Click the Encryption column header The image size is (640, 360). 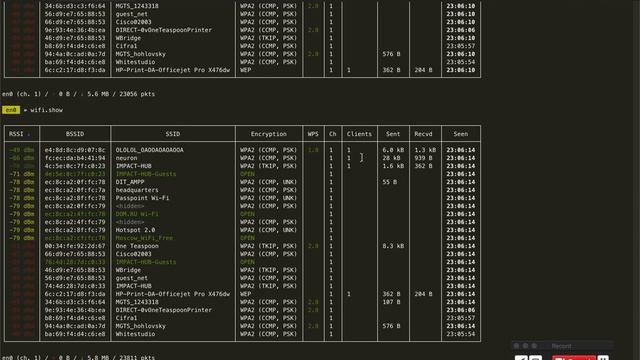click(269, 134)
